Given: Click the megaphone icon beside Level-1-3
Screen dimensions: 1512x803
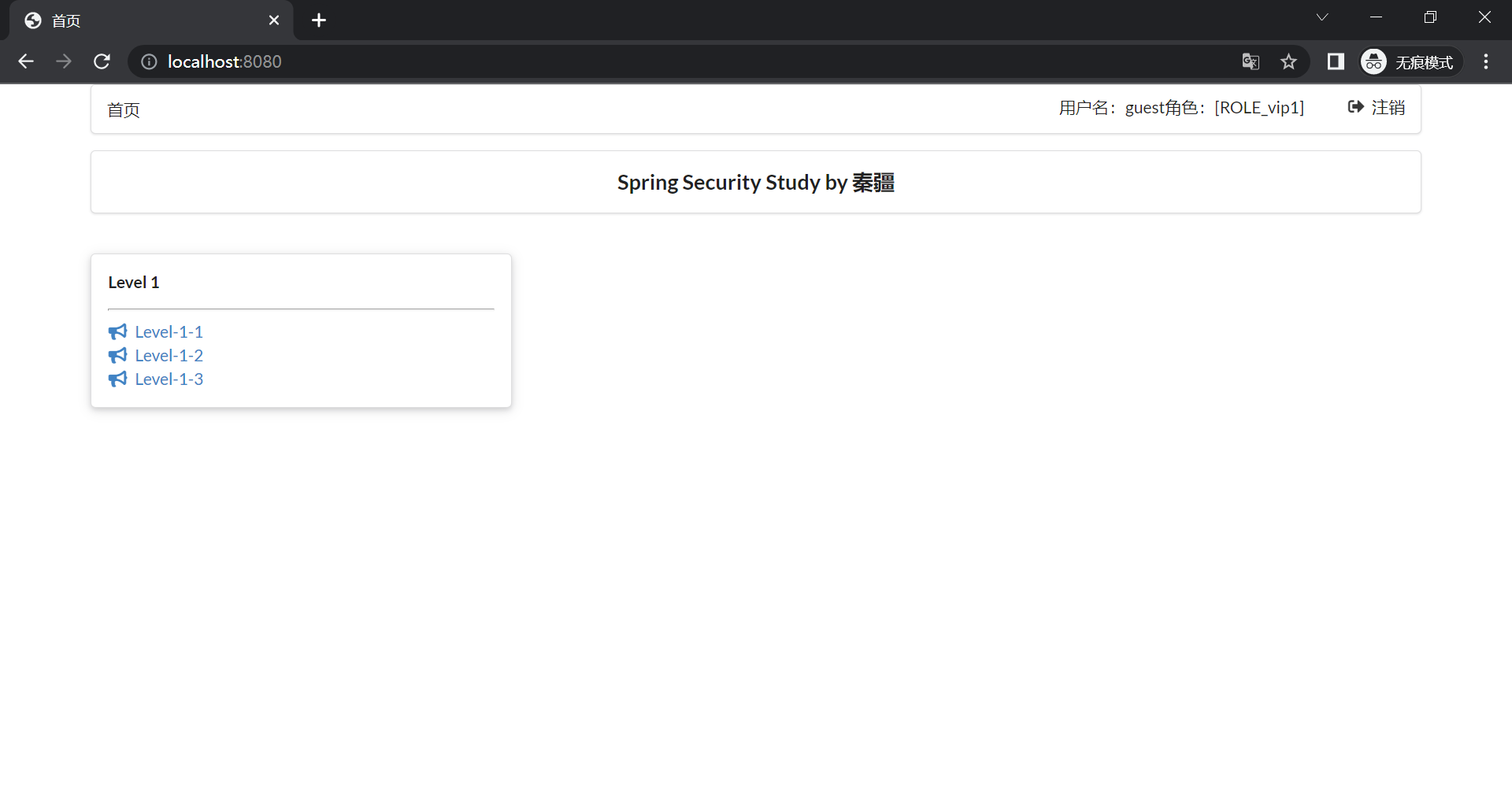Looking at the screenshot, I should click(x=117, y=379).
